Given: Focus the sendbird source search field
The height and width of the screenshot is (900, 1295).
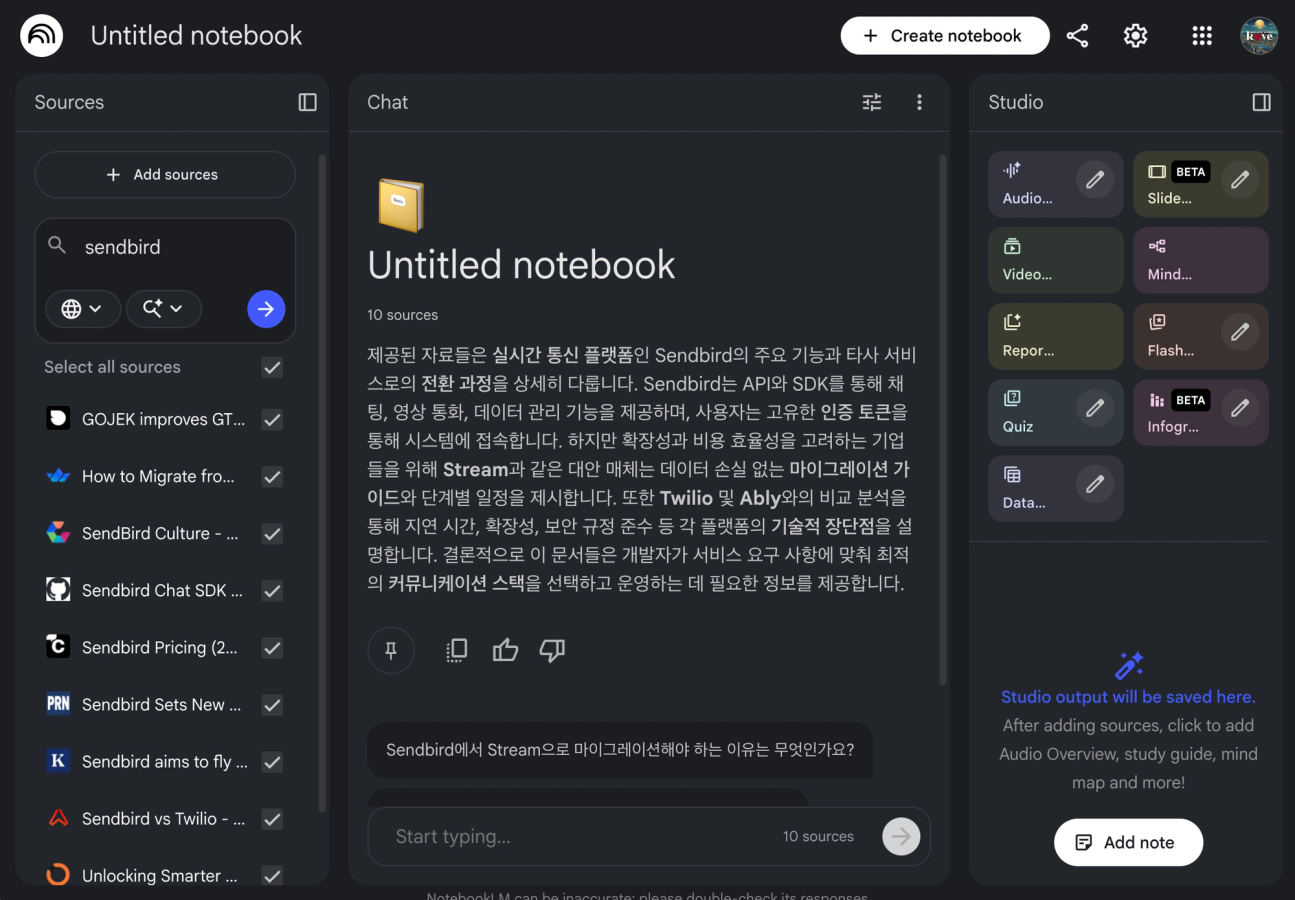Looking at the screenshot, I should pyautogui.click(x=165, y=247).
